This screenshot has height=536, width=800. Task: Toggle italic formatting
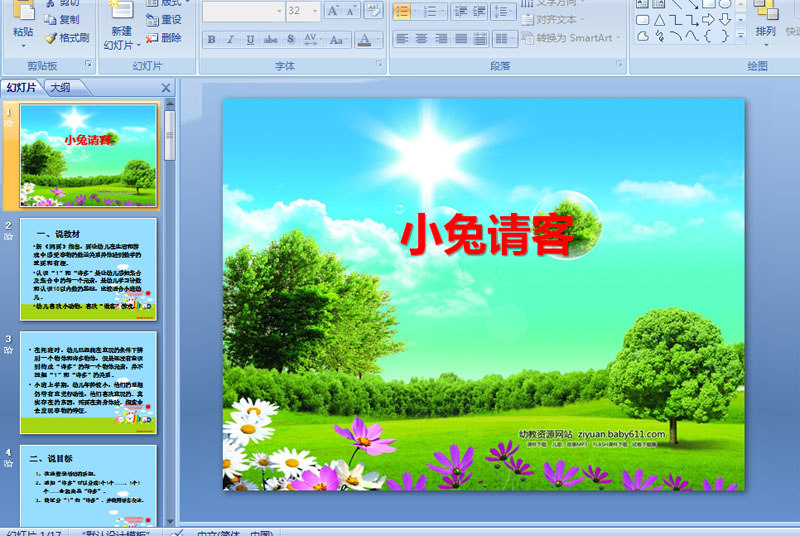click(231, 39)
